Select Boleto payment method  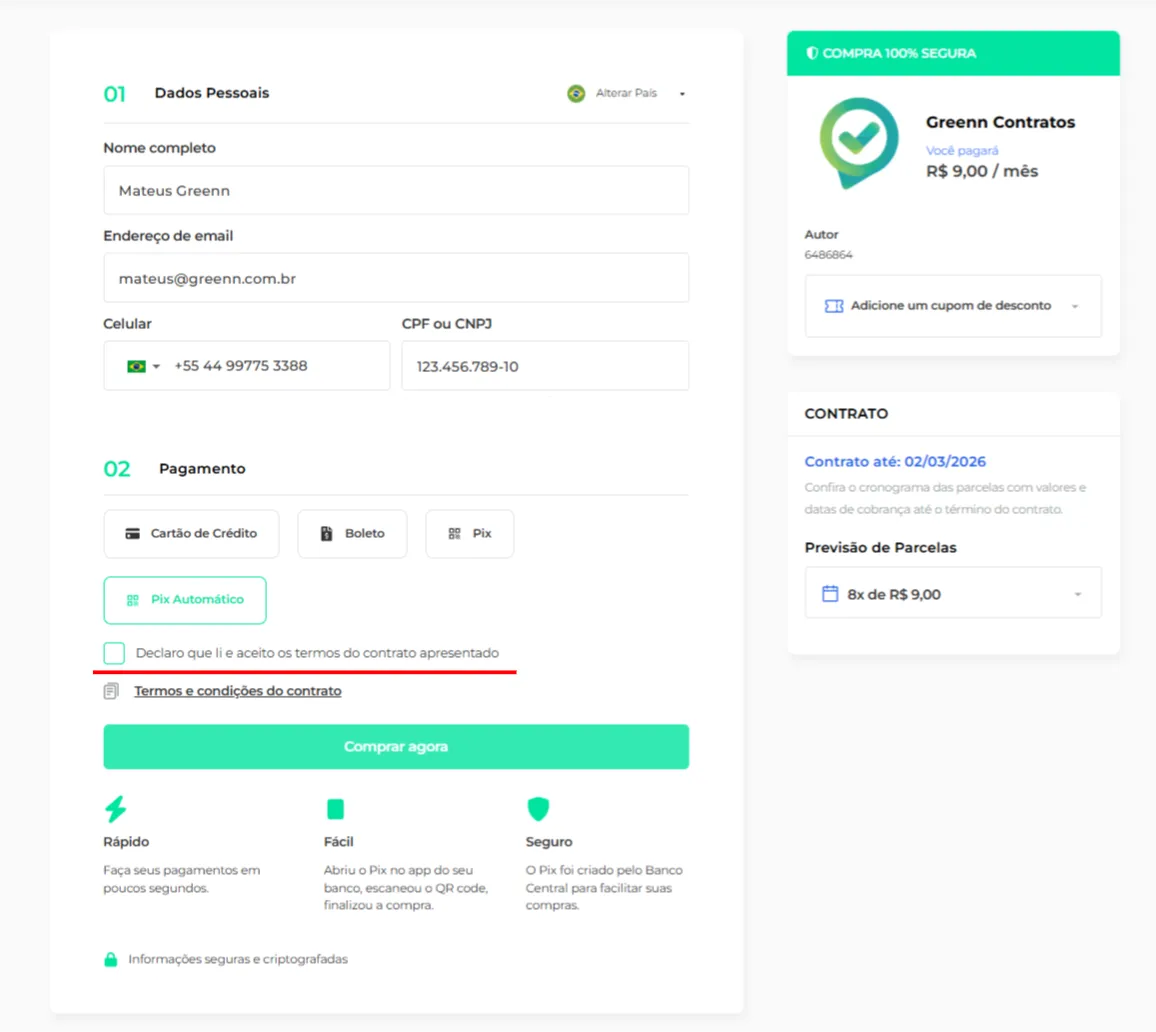[x=352, y=534]
